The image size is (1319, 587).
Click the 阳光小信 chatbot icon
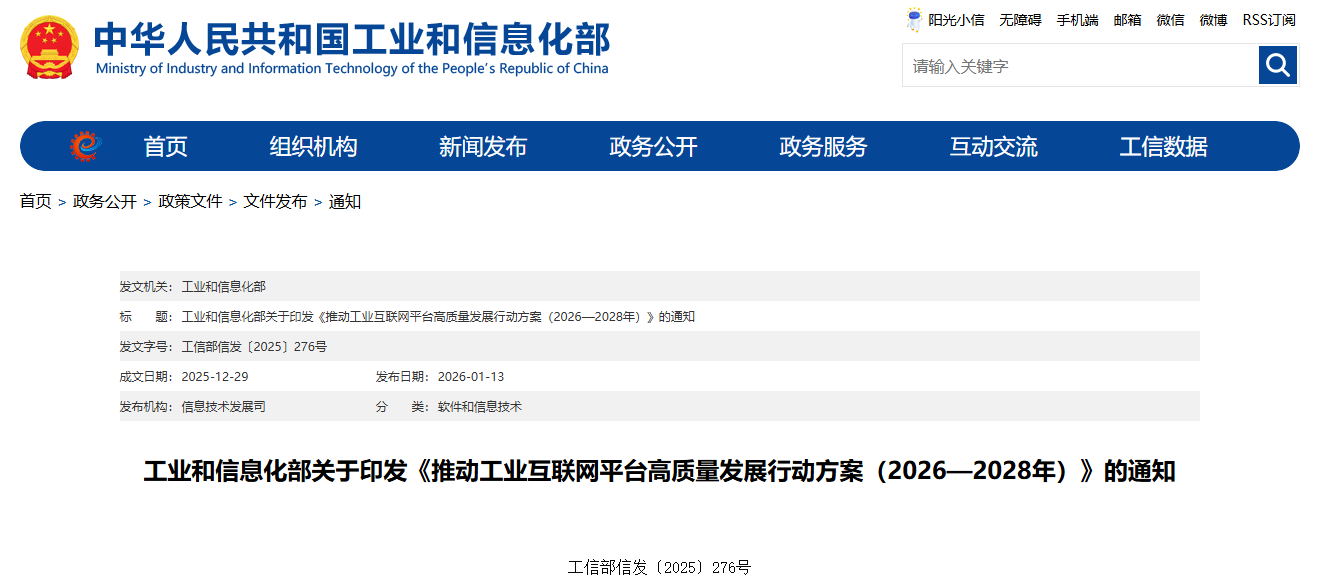pos(913,18)
